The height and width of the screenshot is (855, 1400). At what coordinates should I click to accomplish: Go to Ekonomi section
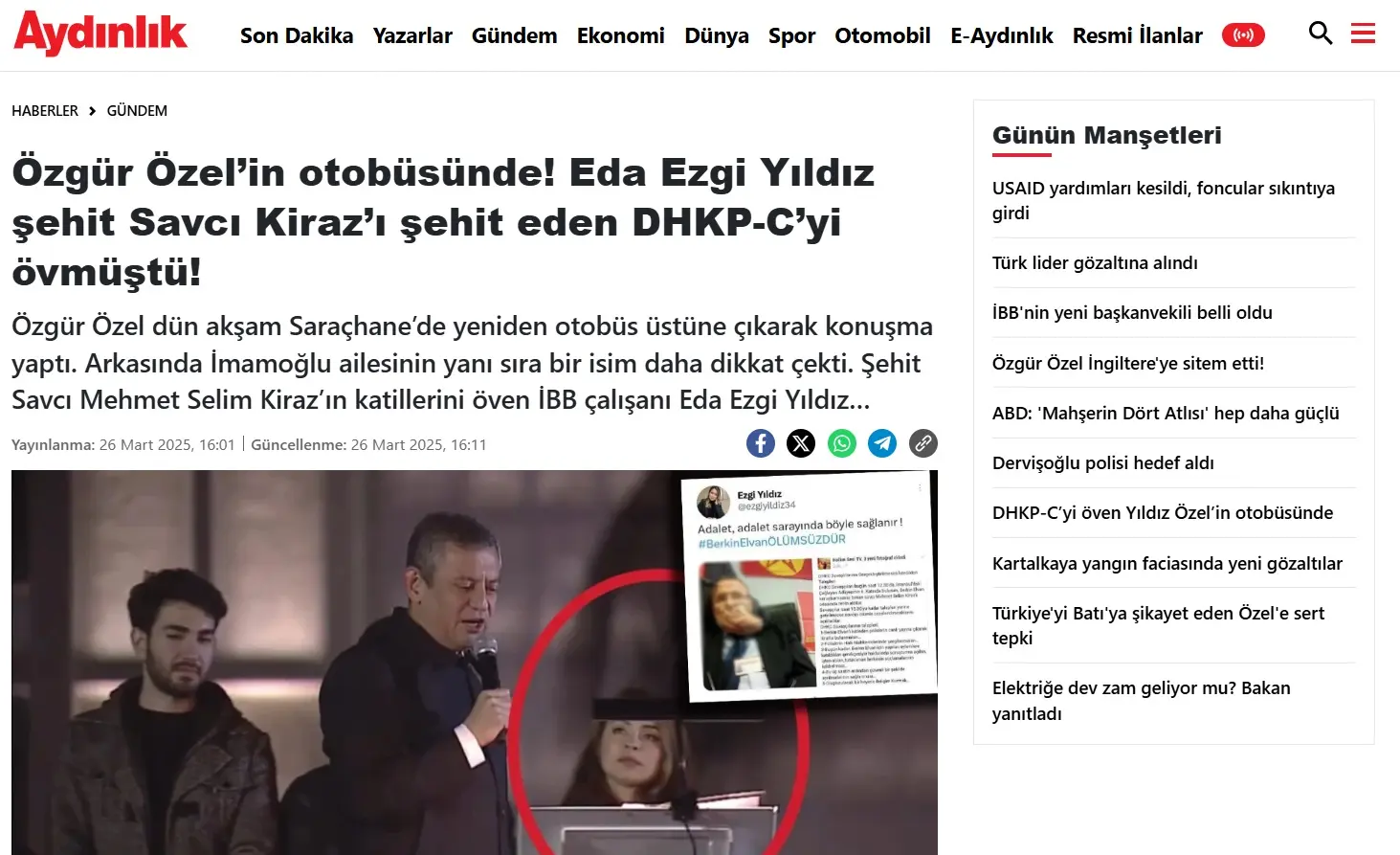(x=620, y=35)
